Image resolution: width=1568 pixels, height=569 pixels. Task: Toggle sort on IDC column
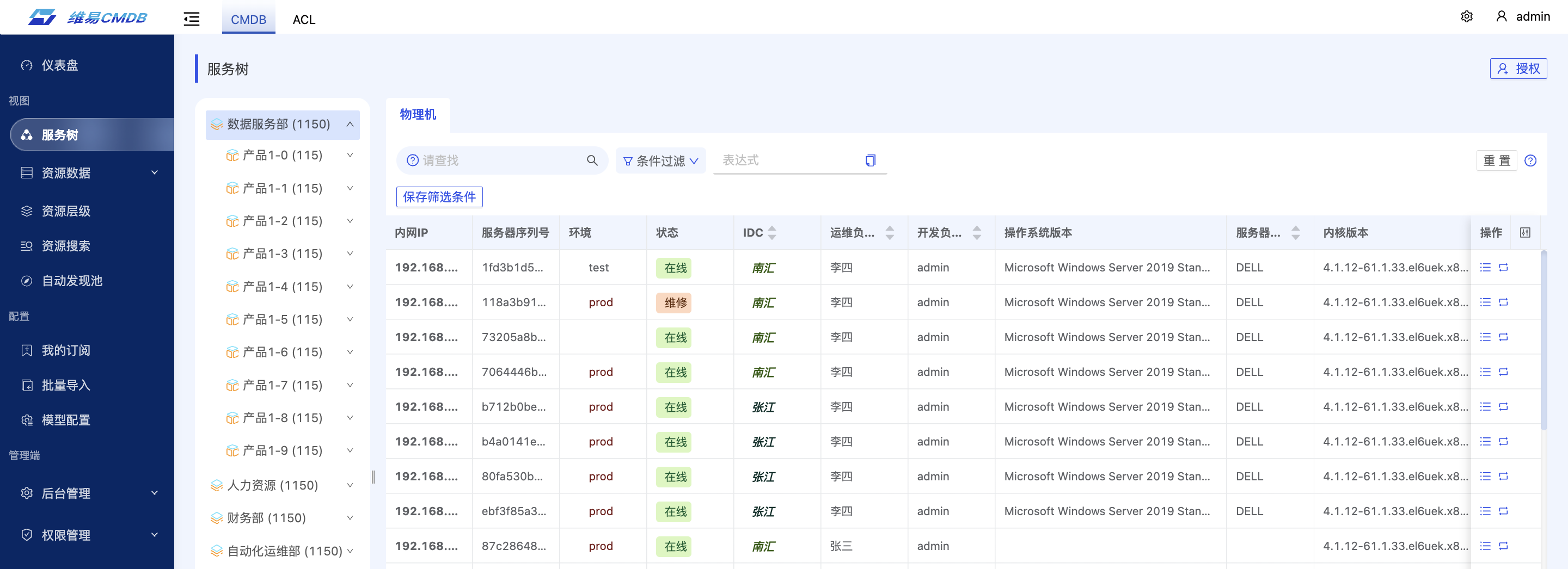click(x=772, y=233)
